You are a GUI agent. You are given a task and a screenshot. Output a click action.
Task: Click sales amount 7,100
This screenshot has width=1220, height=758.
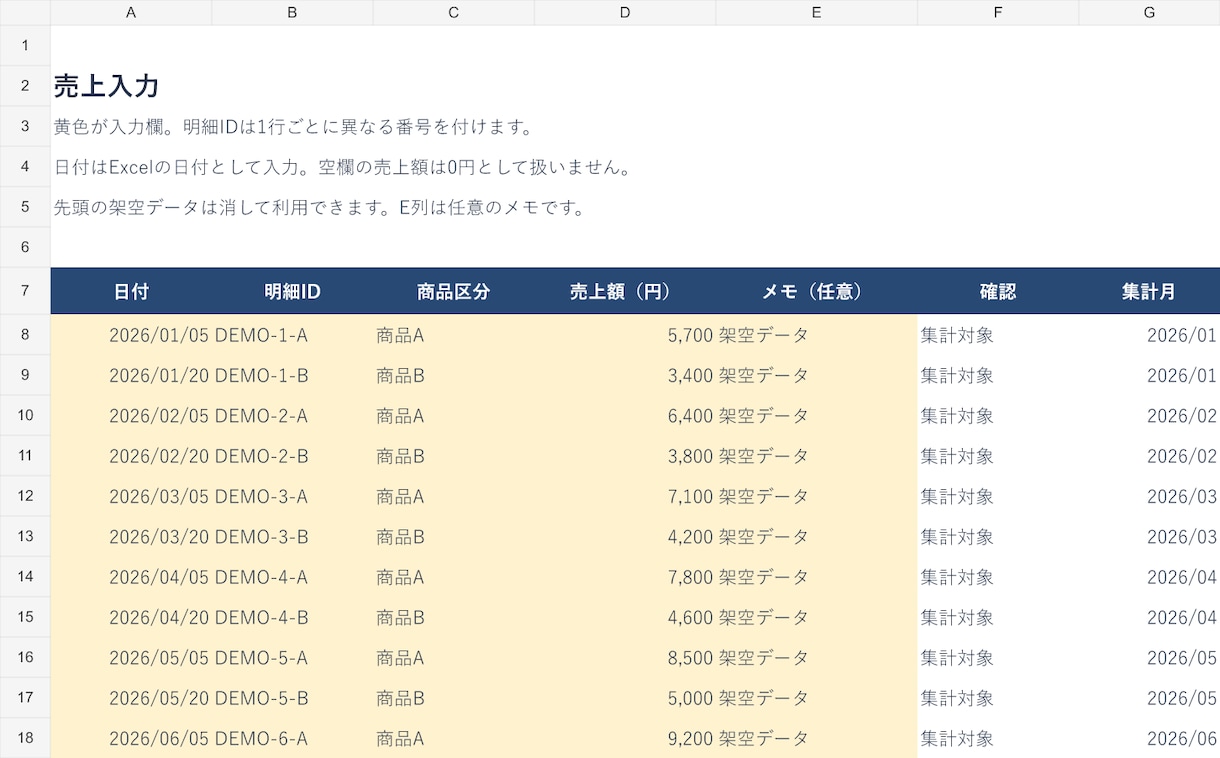click(625, 496)
